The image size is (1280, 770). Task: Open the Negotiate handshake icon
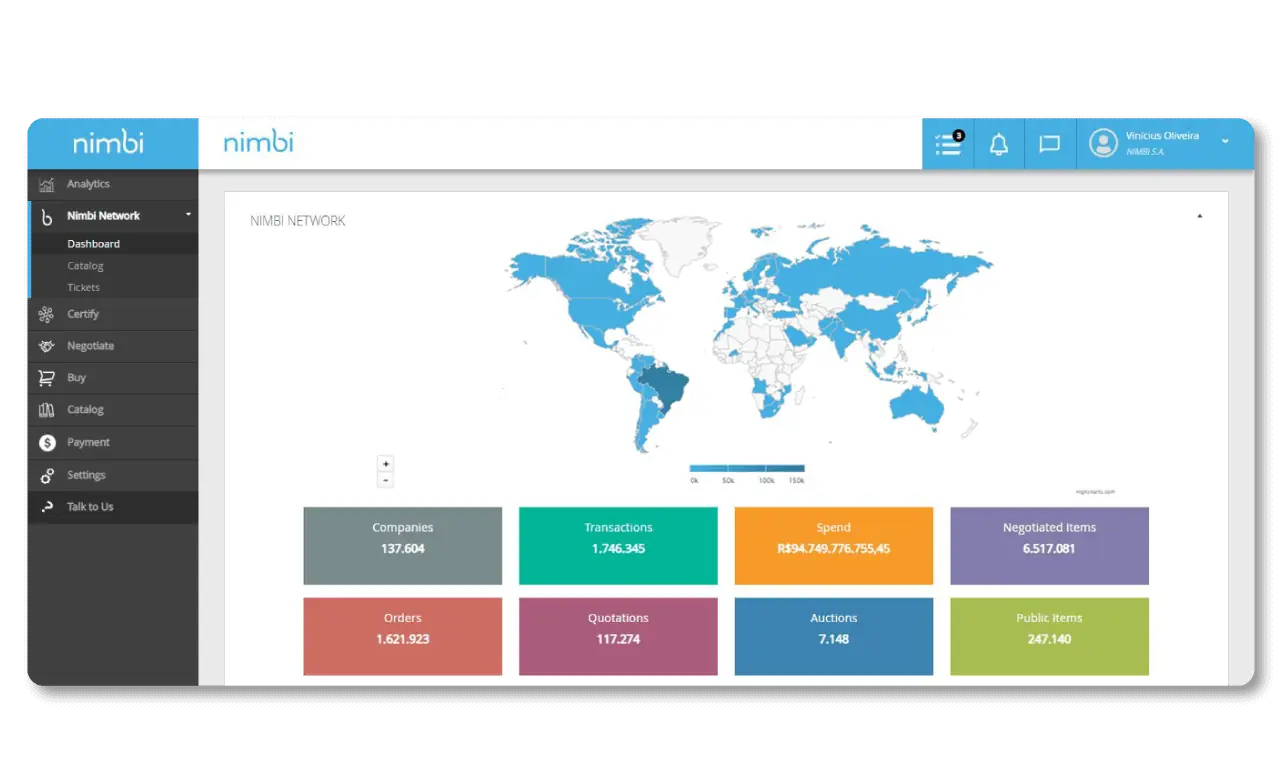point(45,345)
